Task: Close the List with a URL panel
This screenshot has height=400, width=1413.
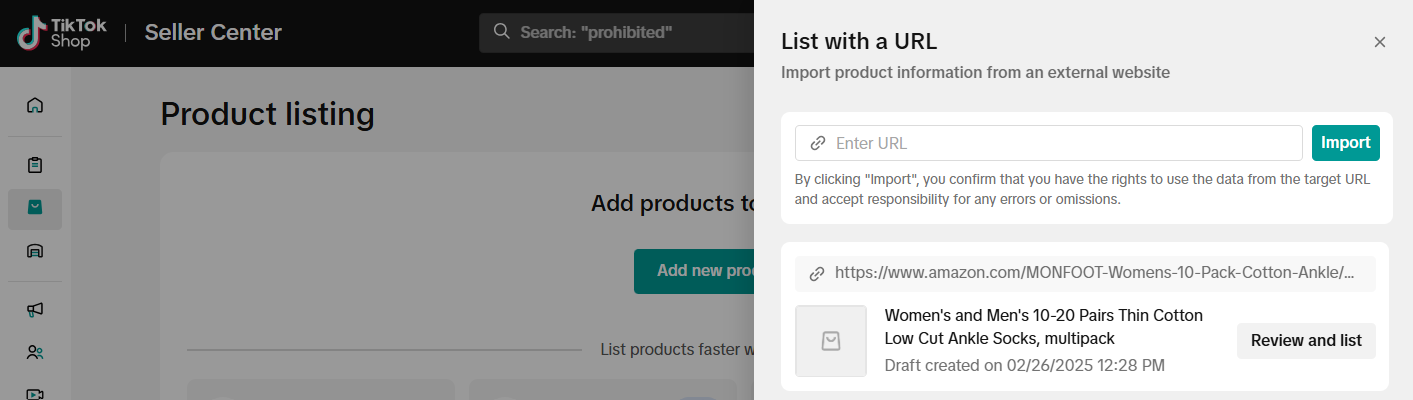Action: (1379, 42)
